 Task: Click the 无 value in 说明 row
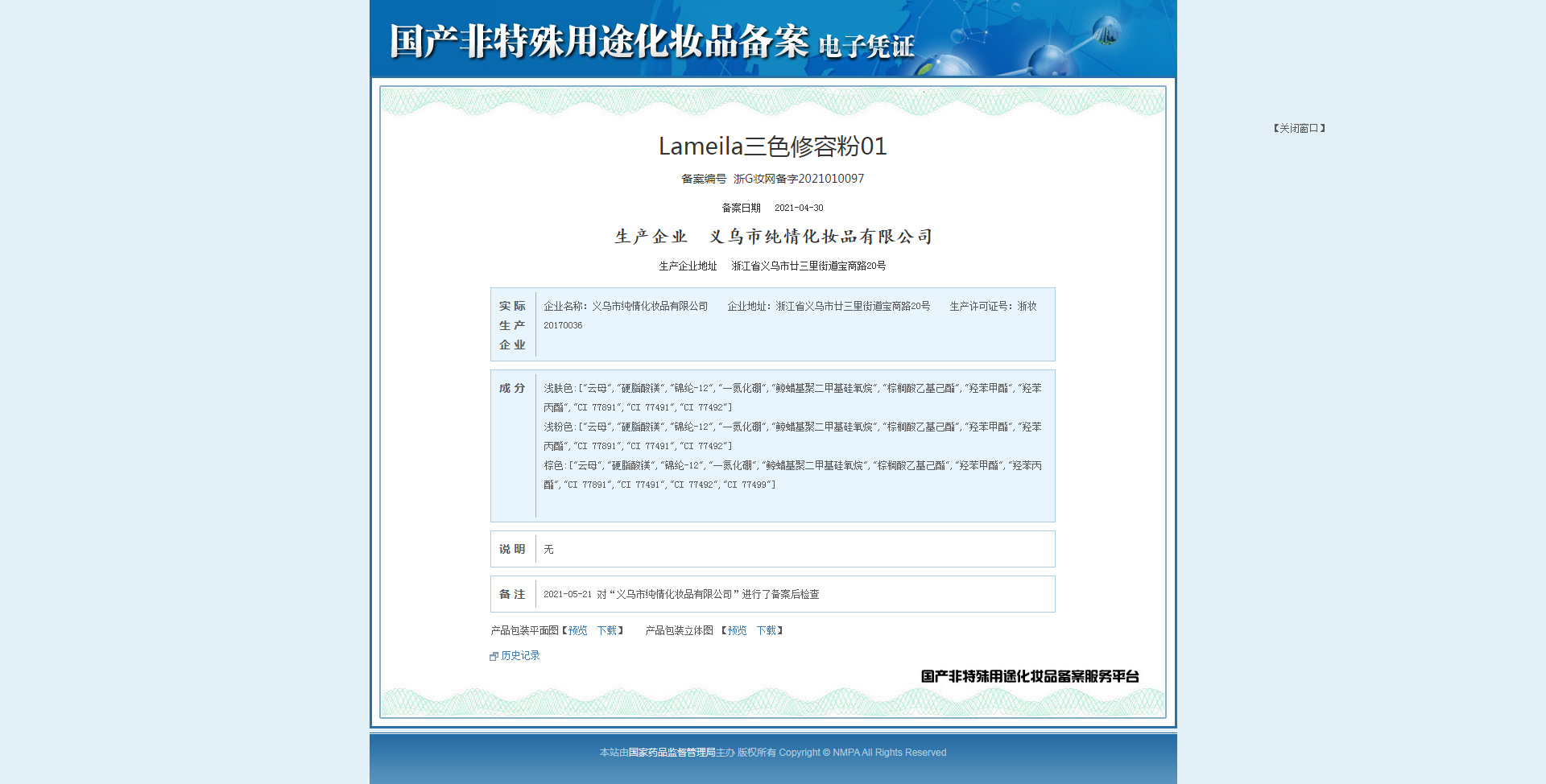pos(548,549)
